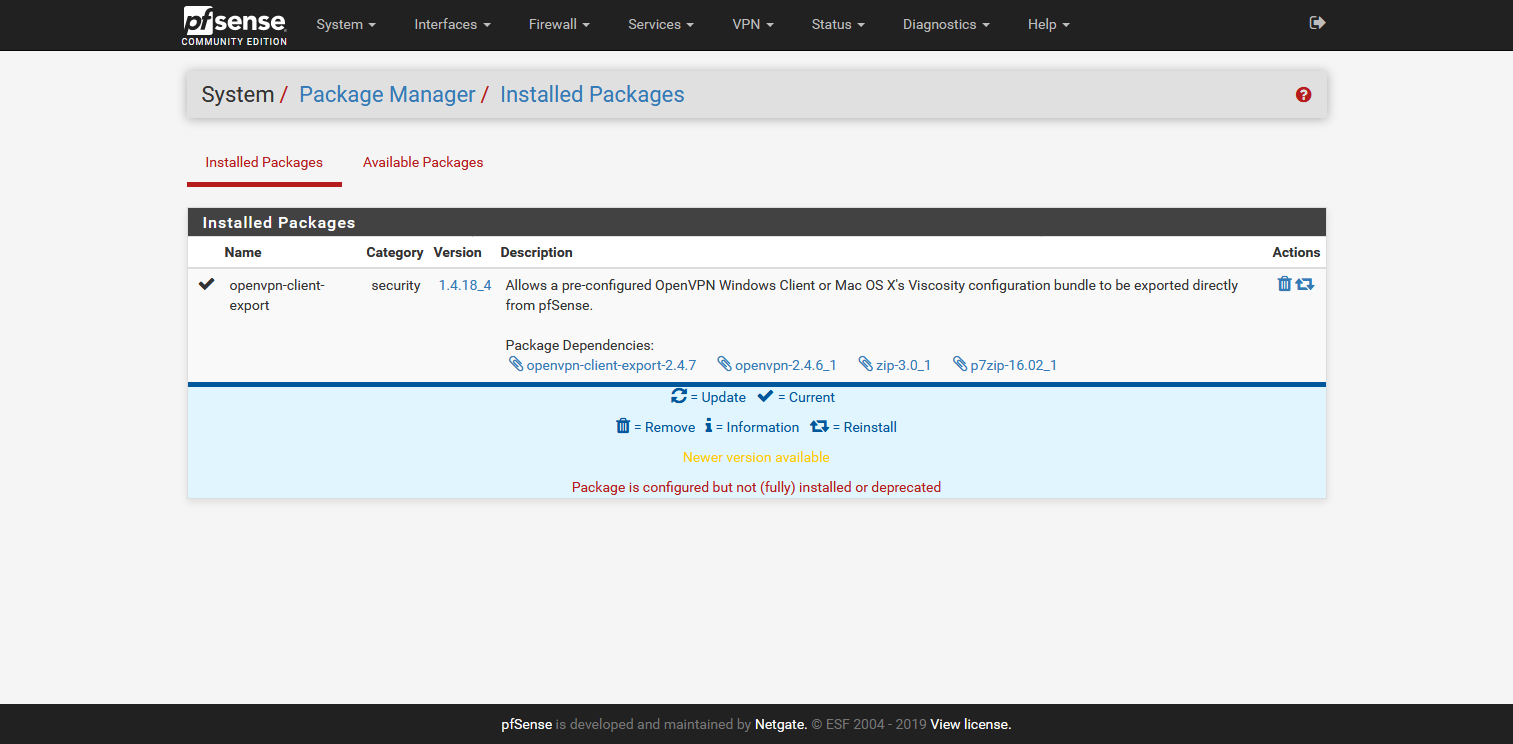The width and height of the screenshot is (1513, 744).
Task: Expand the Diagnostics menu
Action: (946, 24)
